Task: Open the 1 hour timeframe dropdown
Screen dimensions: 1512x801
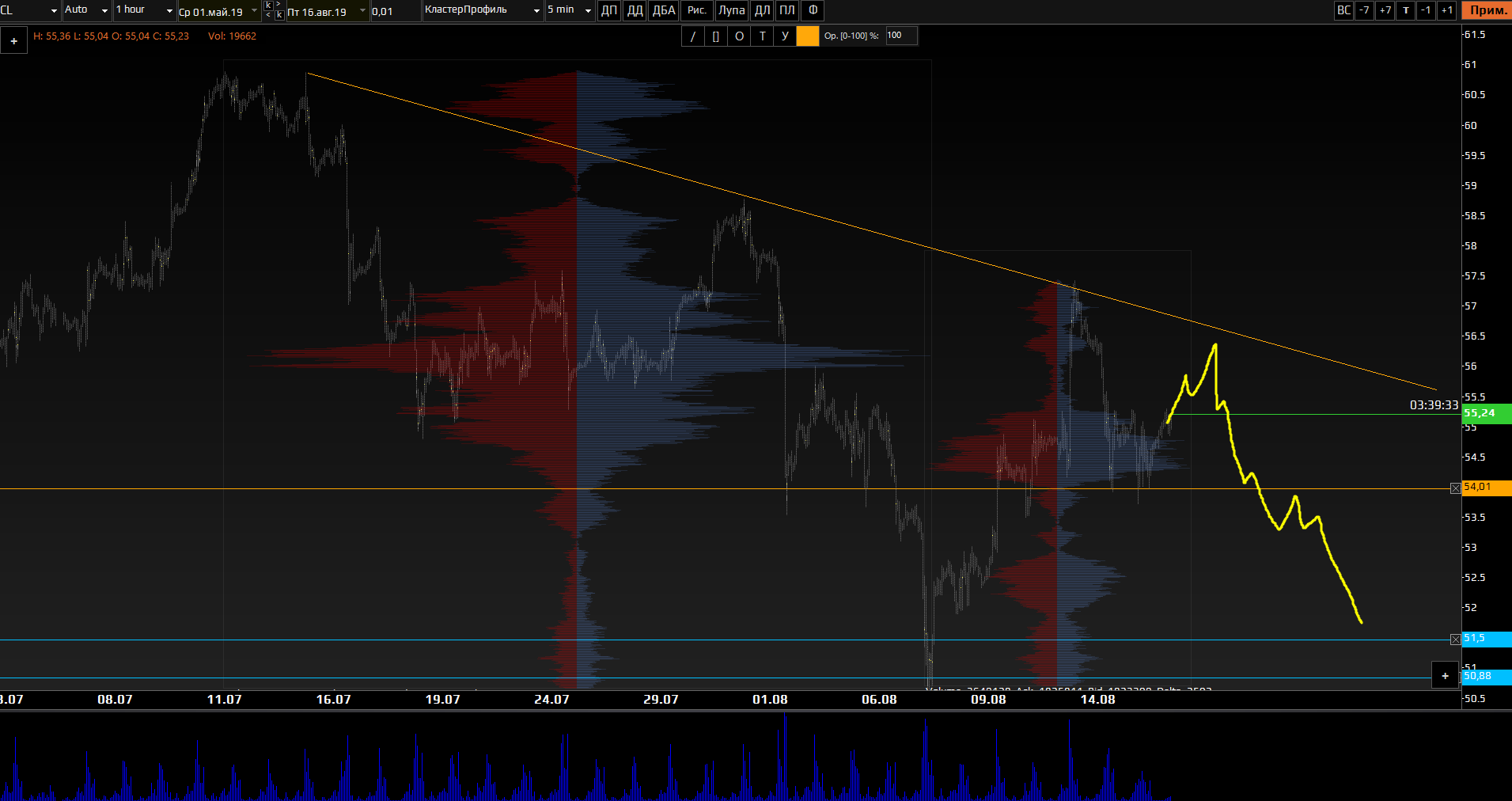Action: [144, 10]
